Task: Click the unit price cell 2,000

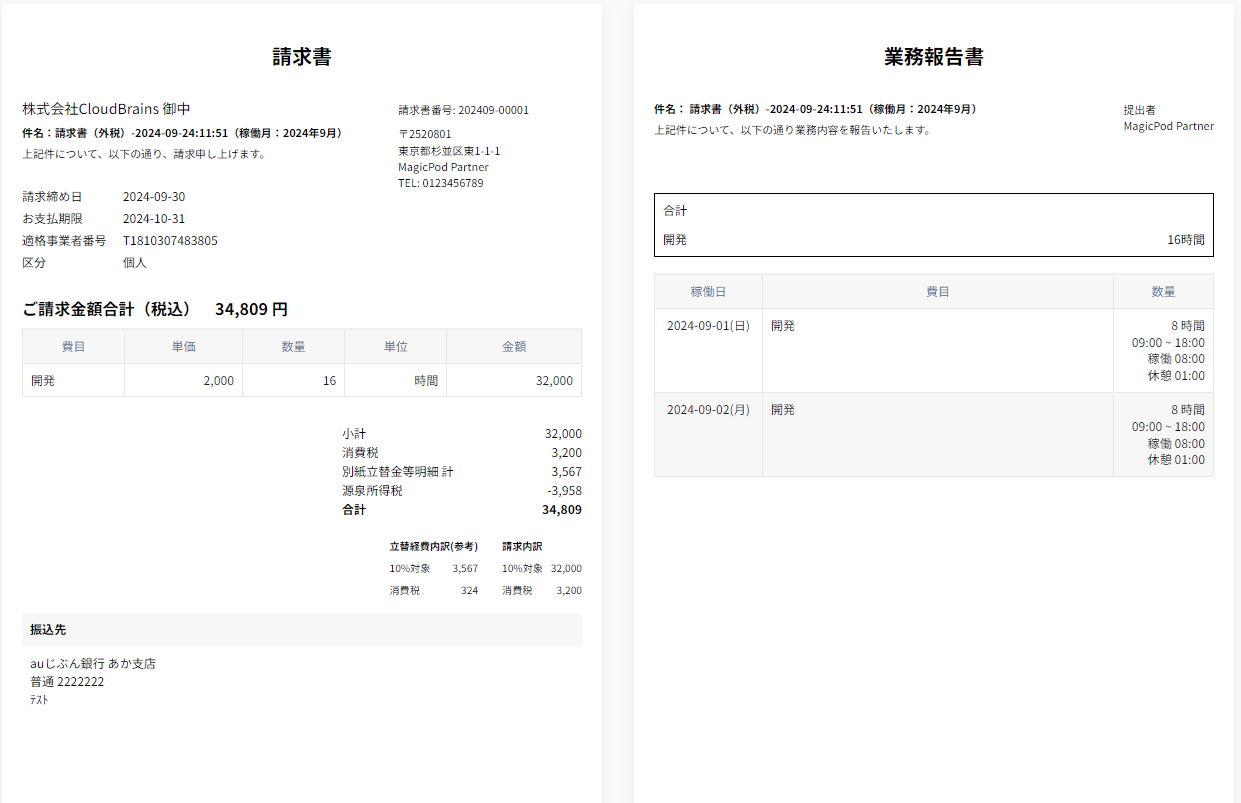Action: (x=183, y=380)
